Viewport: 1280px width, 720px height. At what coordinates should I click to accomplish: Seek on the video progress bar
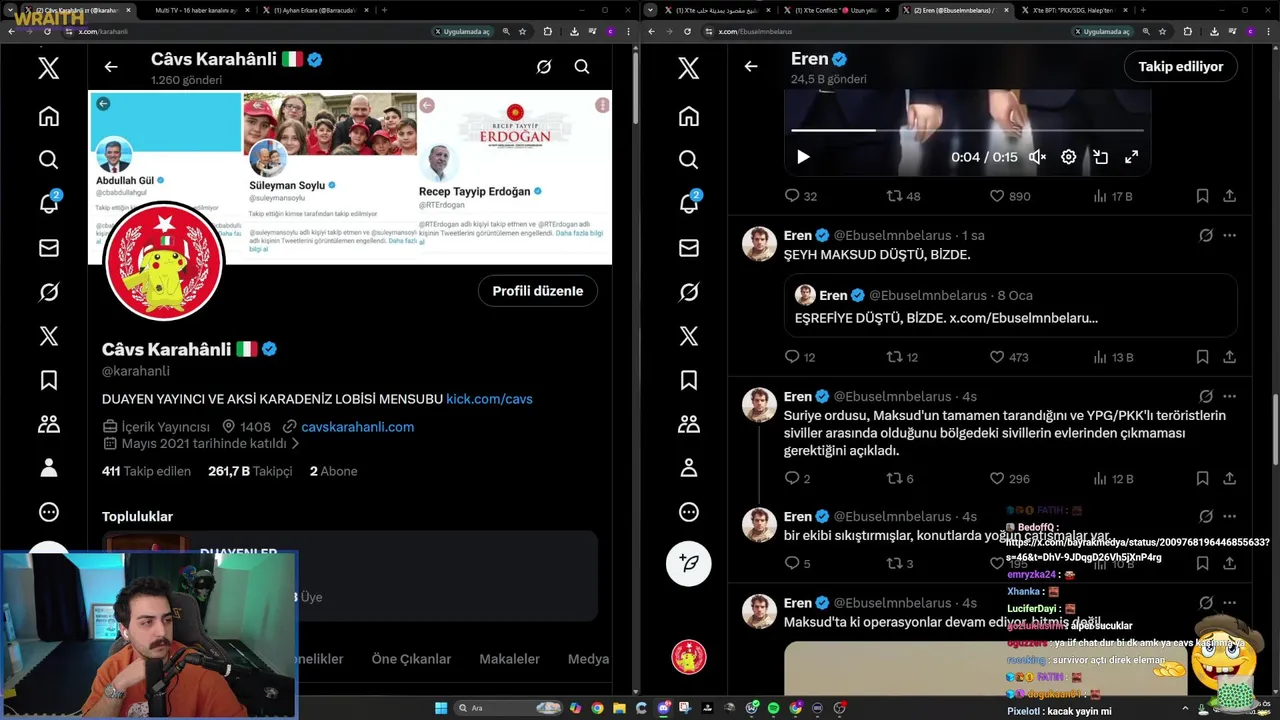tap(967, 130)
